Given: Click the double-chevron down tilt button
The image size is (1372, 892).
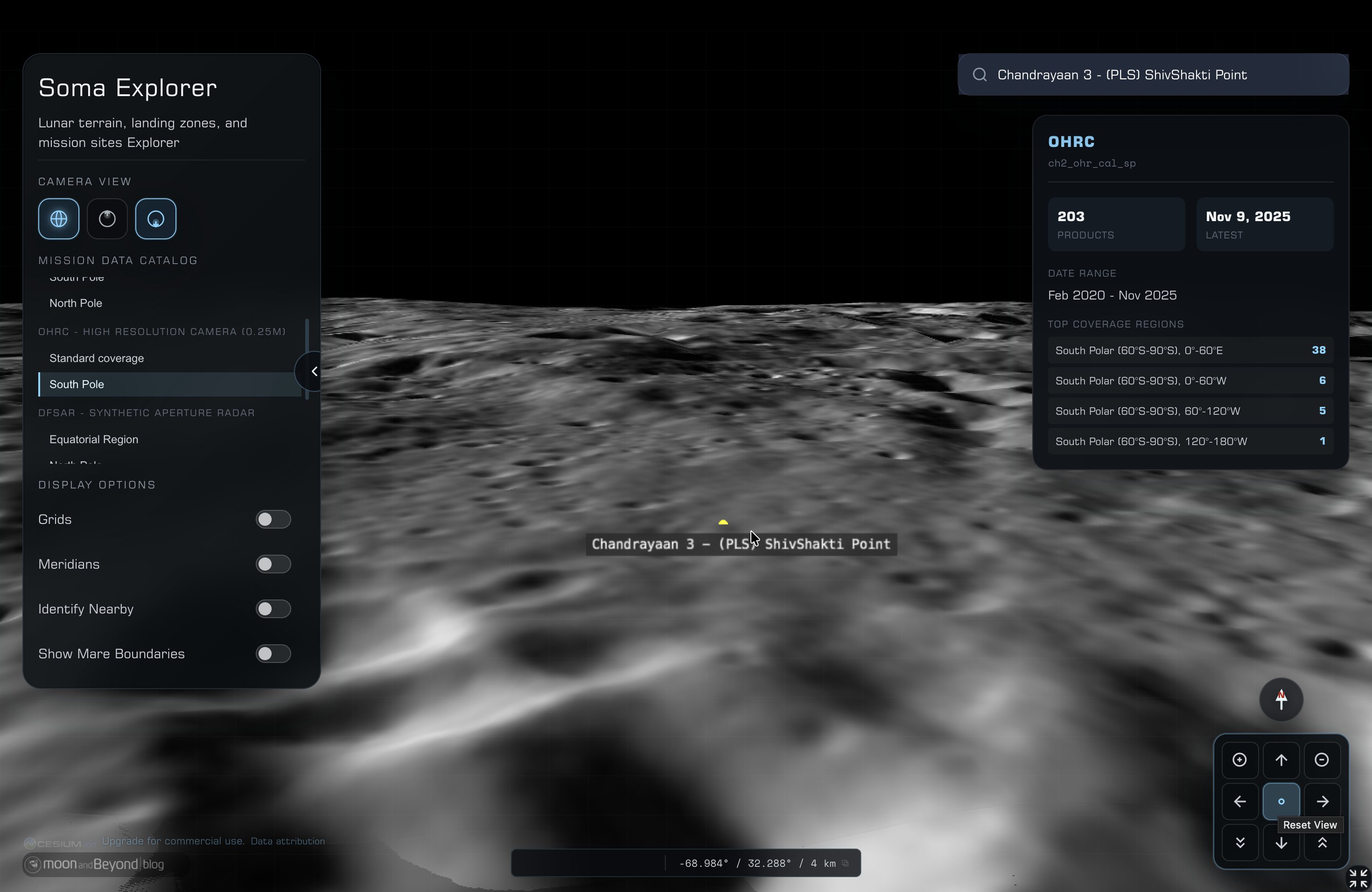Looking at the screenshot, I should 1239,843.
